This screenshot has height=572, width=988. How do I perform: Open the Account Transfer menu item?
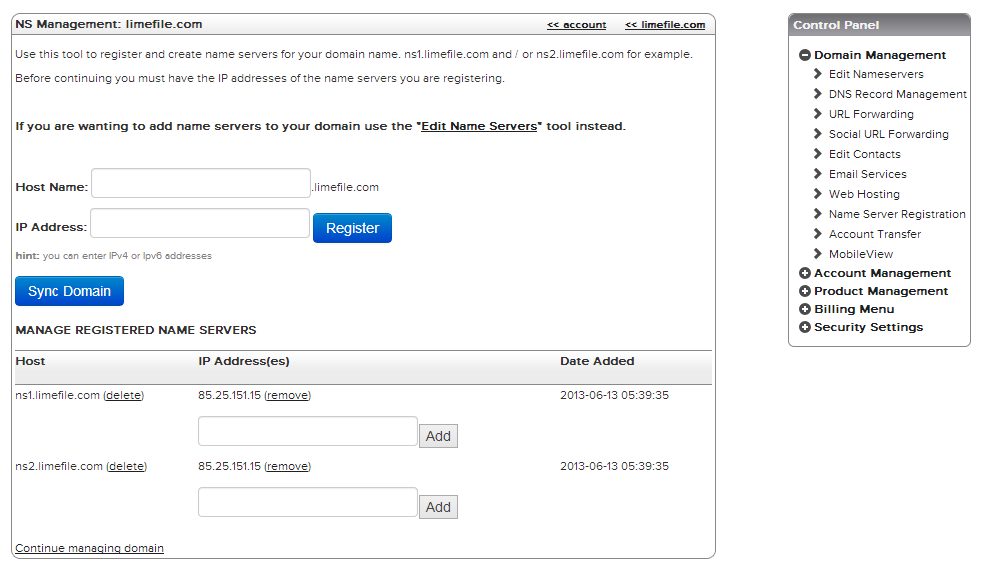pos(874,234)
